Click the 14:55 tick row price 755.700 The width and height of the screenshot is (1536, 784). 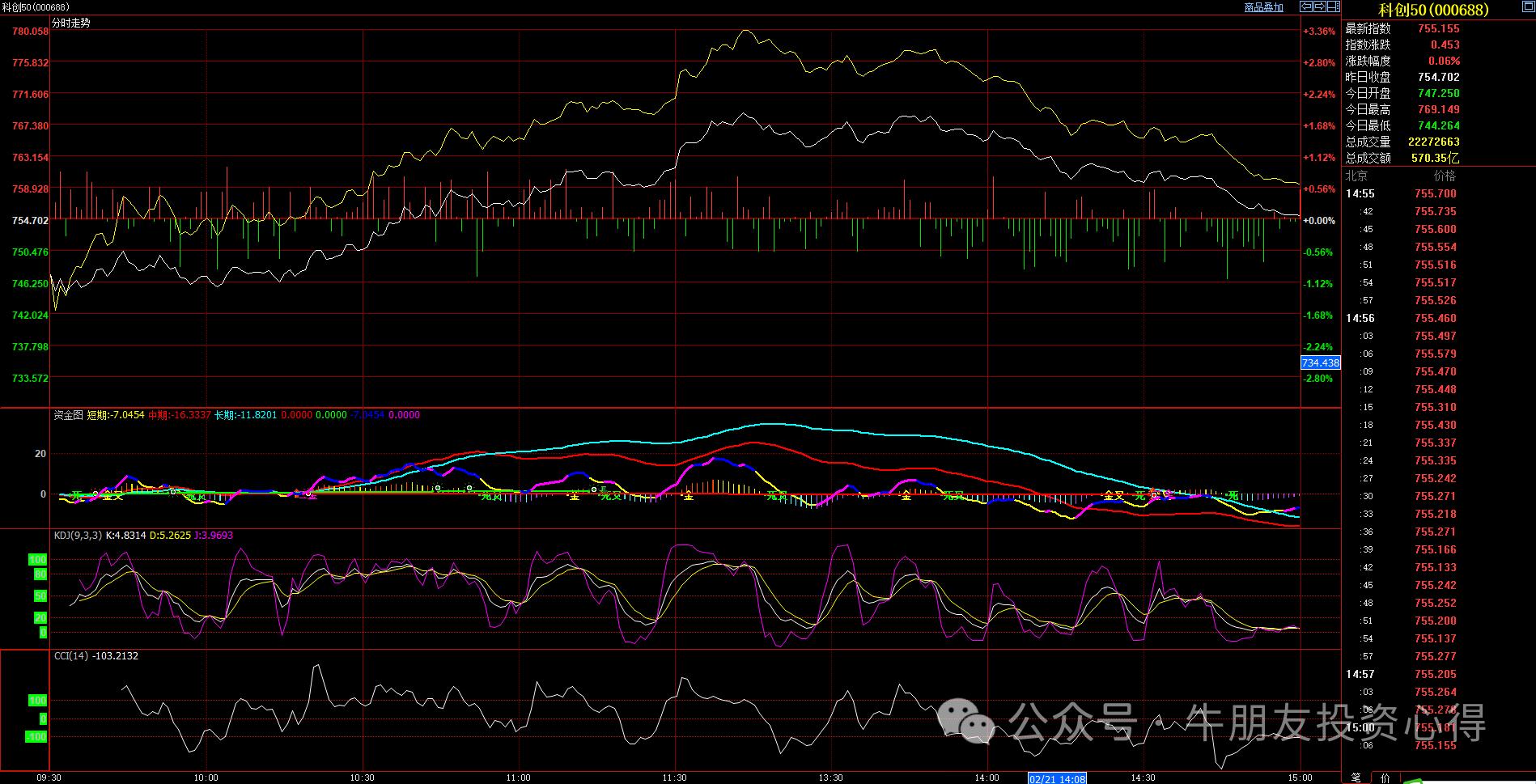1436,193
